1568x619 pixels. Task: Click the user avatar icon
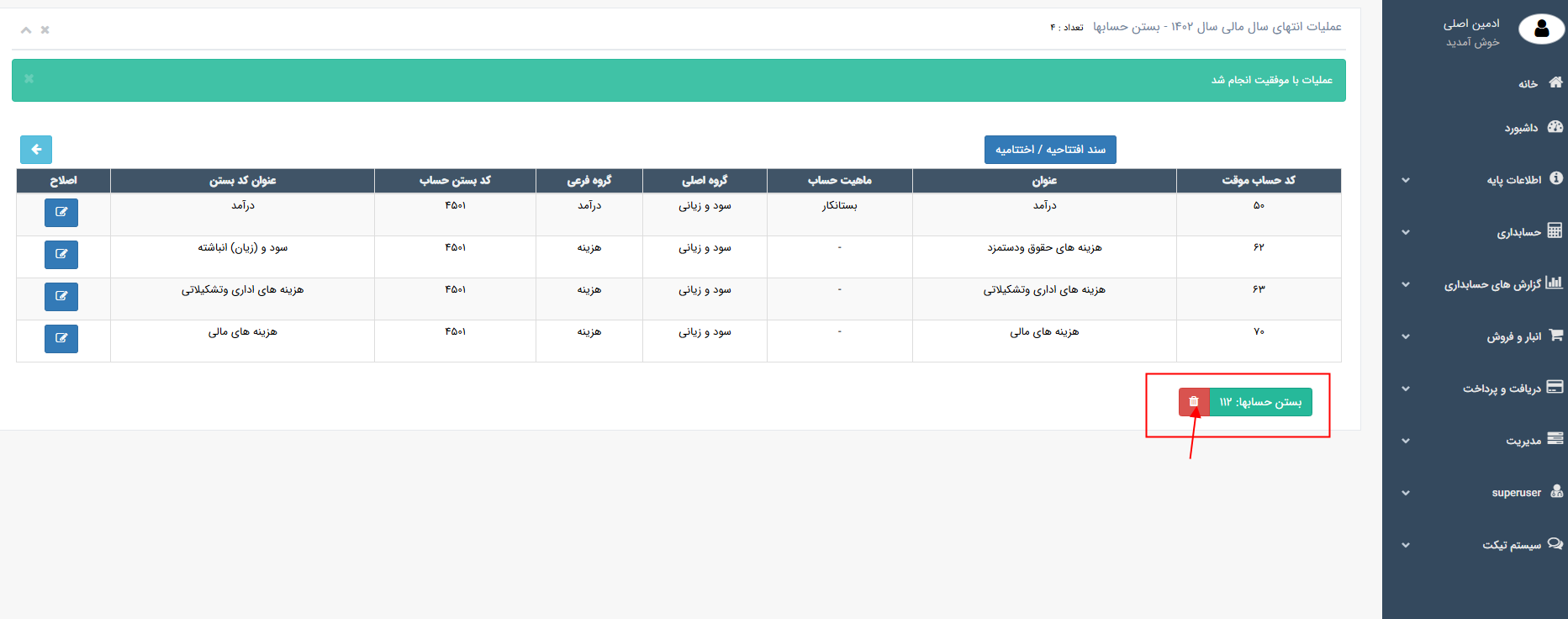click(x=1541, y=29)
